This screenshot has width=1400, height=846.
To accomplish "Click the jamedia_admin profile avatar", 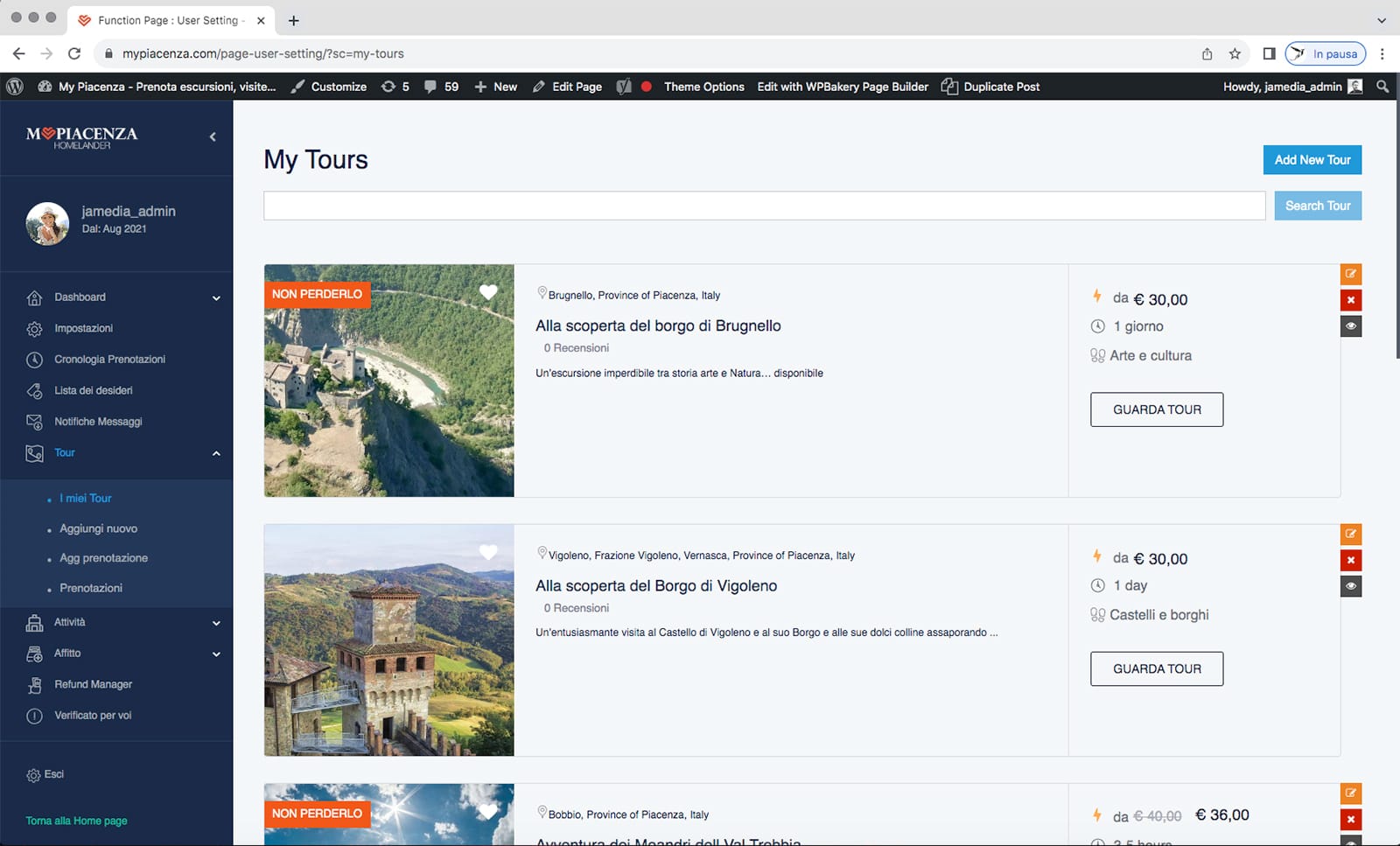I will [x=47, y=223].
